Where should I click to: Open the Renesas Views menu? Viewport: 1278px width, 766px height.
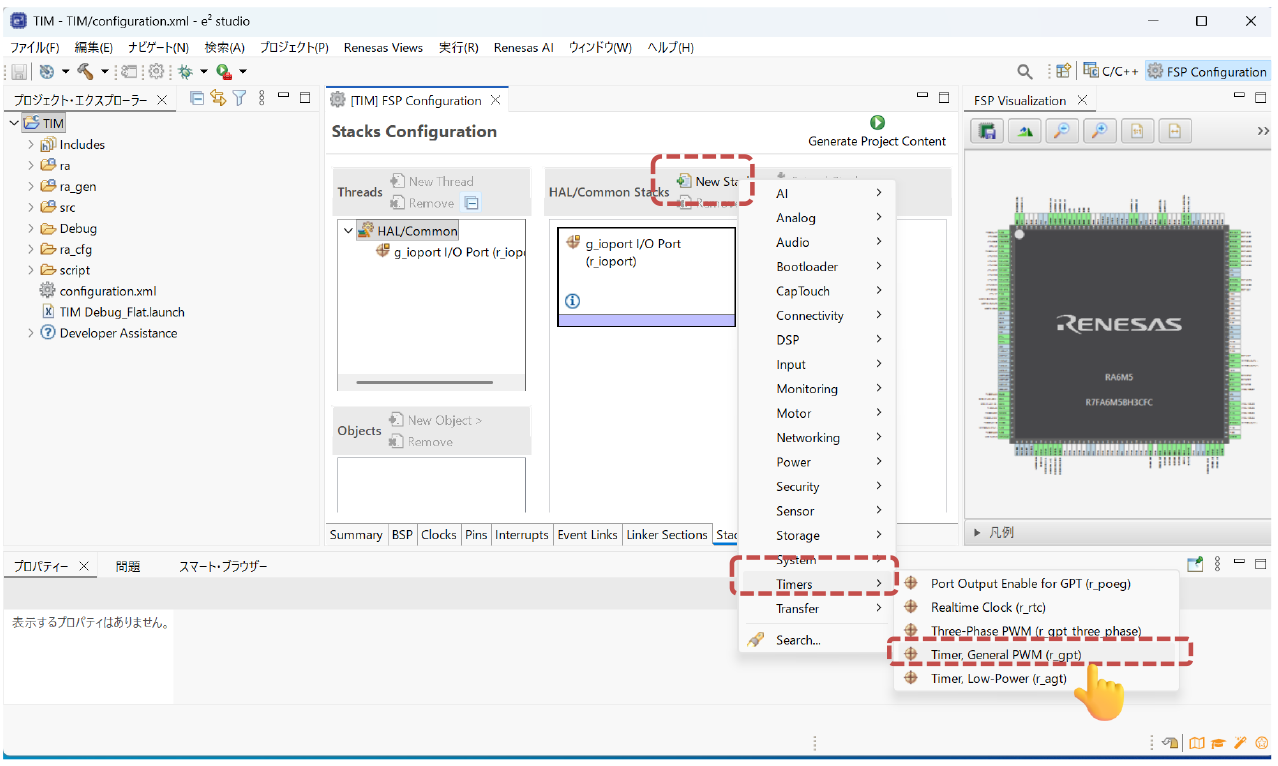383,48
